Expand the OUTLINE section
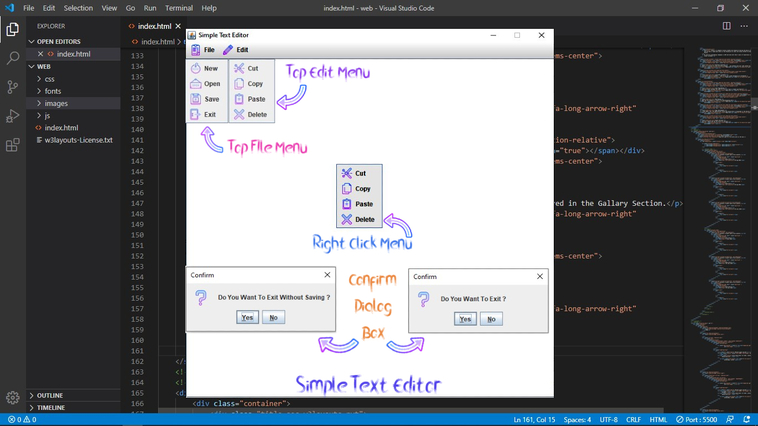The image size is (758, 426). click(50, 395)
